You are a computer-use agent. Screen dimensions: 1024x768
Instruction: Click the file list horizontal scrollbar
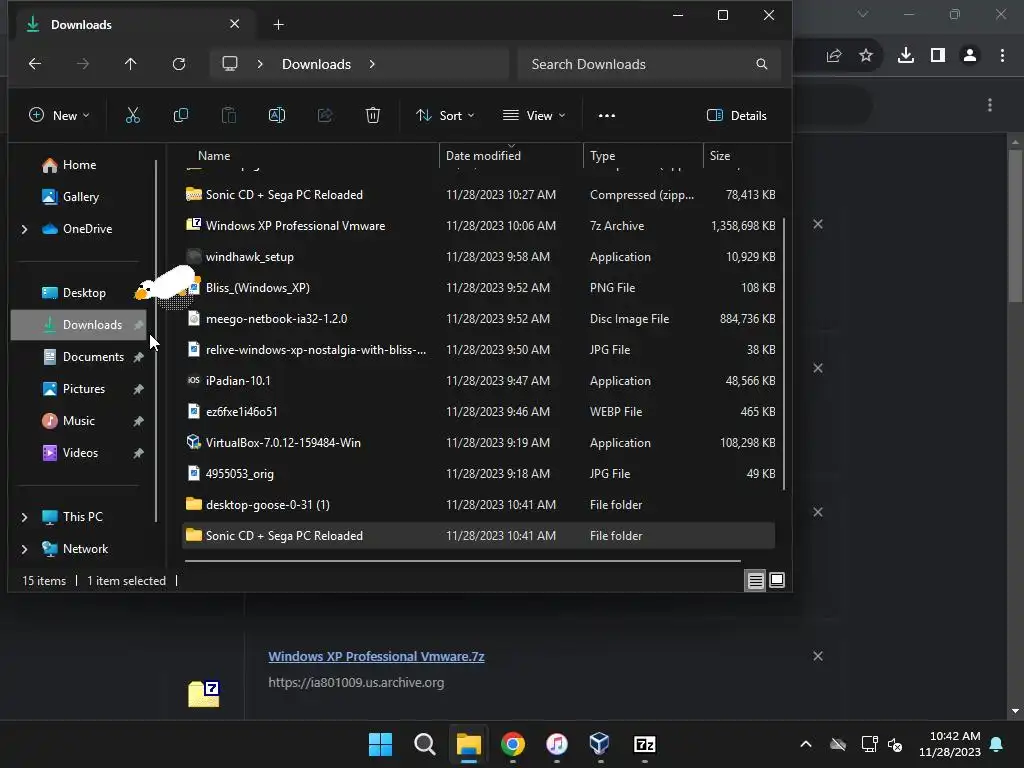click(x=463, y=560)
